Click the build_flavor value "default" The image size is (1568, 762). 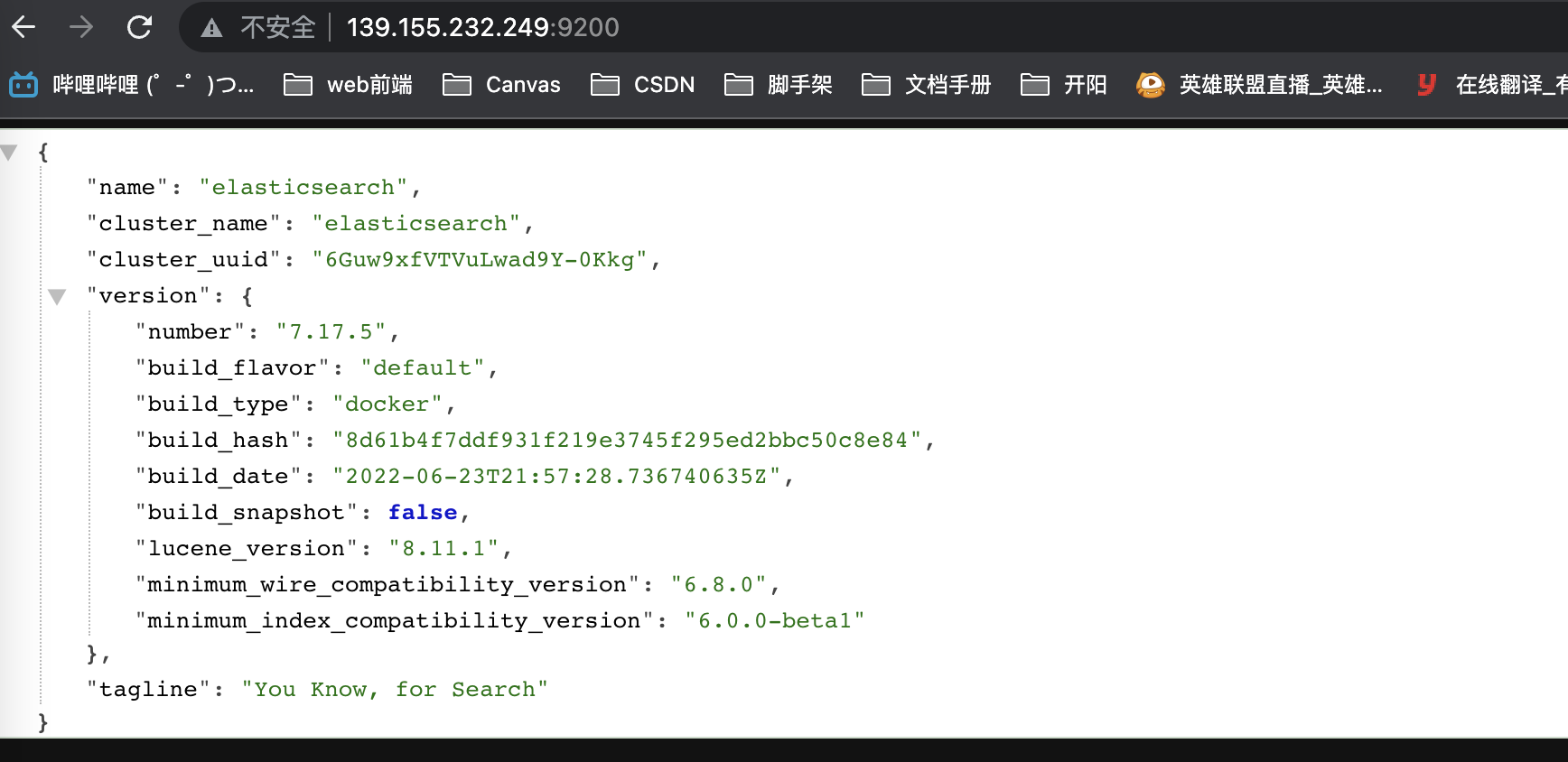pos(423,368)
